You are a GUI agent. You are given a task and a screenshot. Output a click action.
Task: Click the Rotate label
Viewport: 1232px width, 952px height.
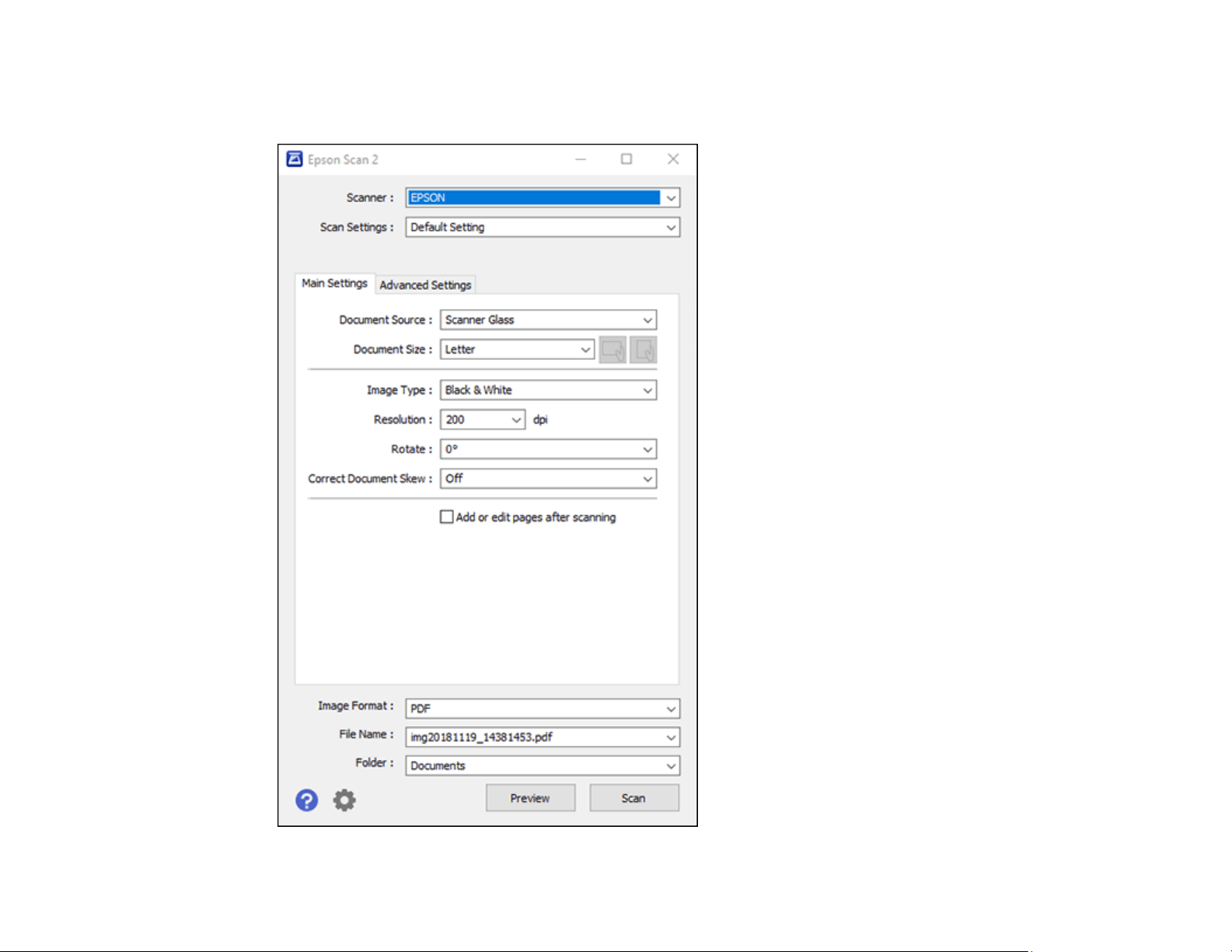pos(412,449)
